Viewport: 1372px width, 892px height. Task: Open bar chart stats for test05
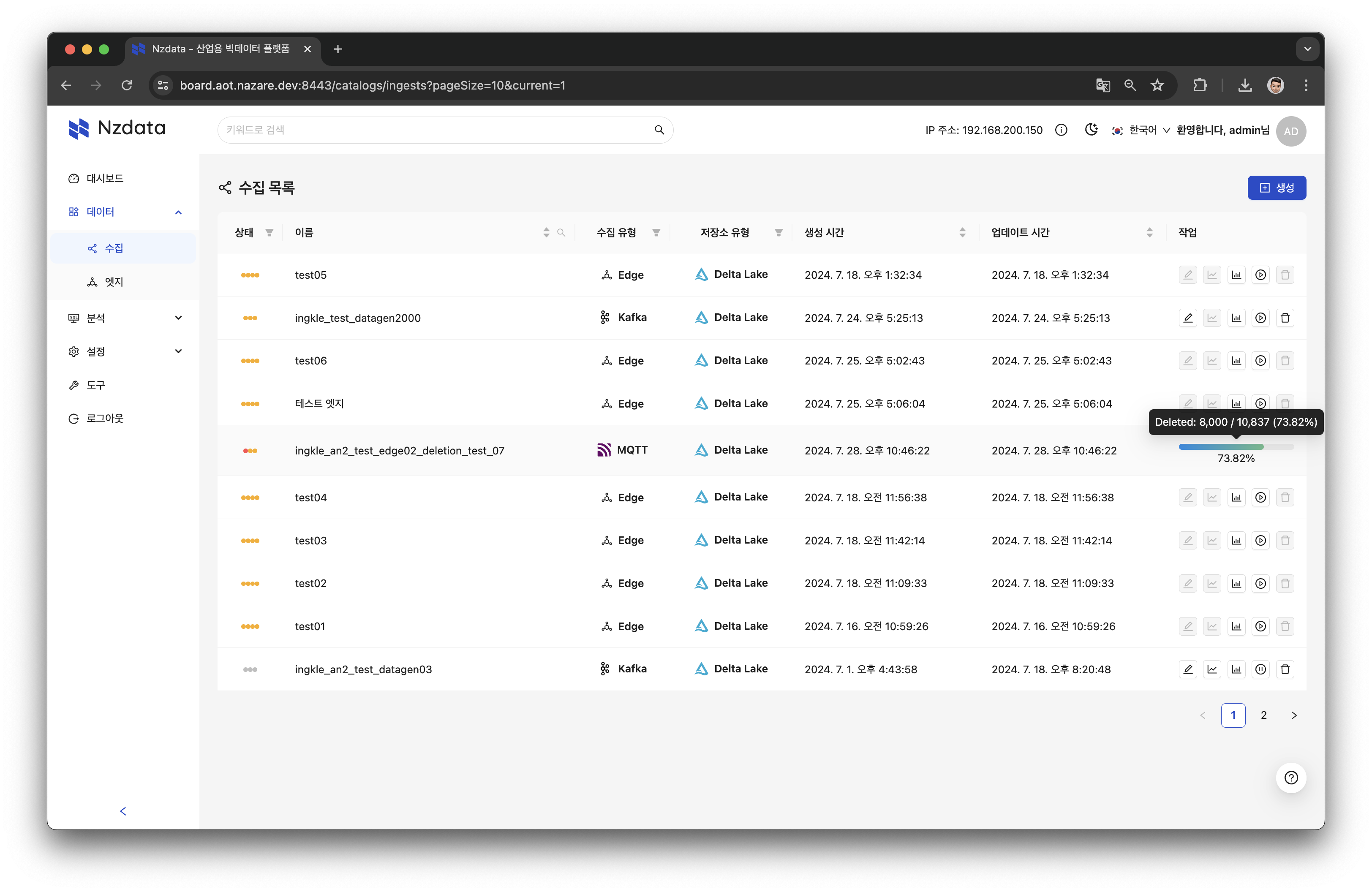click(1236, 275)
